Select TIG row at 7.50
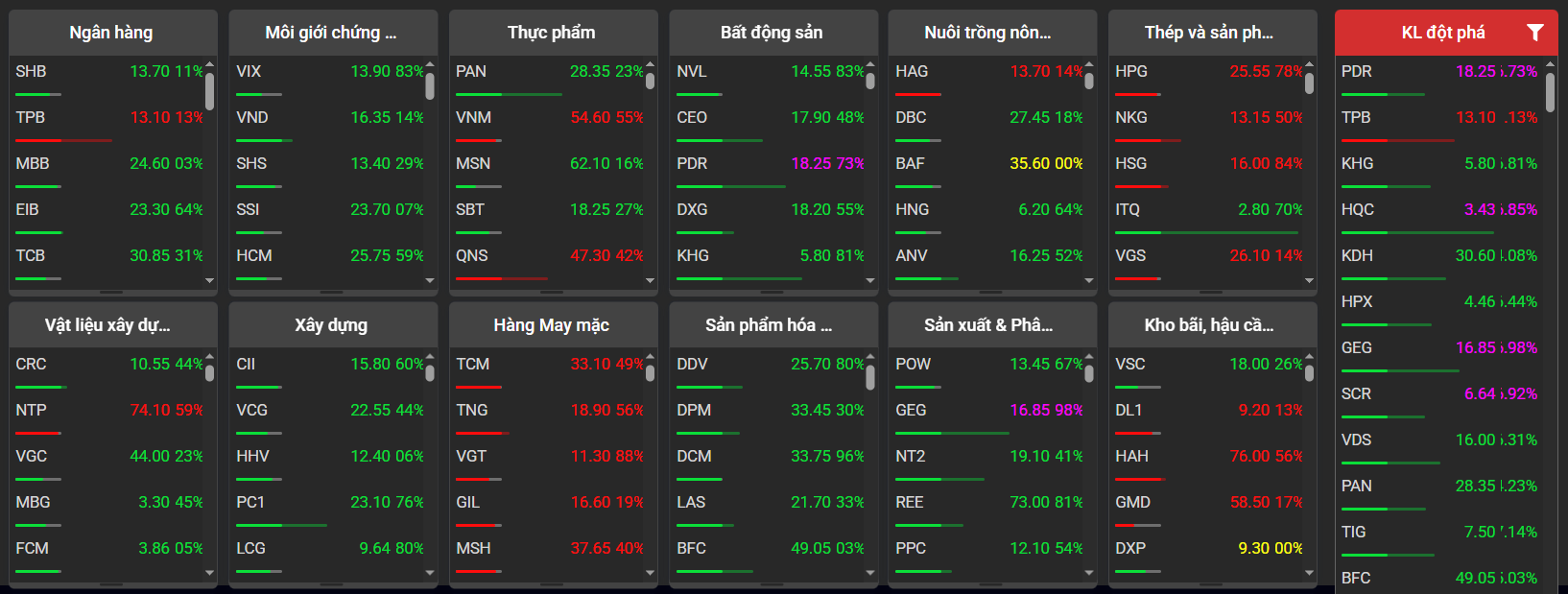Viewport: 1568px width, 594px height. (1438, 537)
